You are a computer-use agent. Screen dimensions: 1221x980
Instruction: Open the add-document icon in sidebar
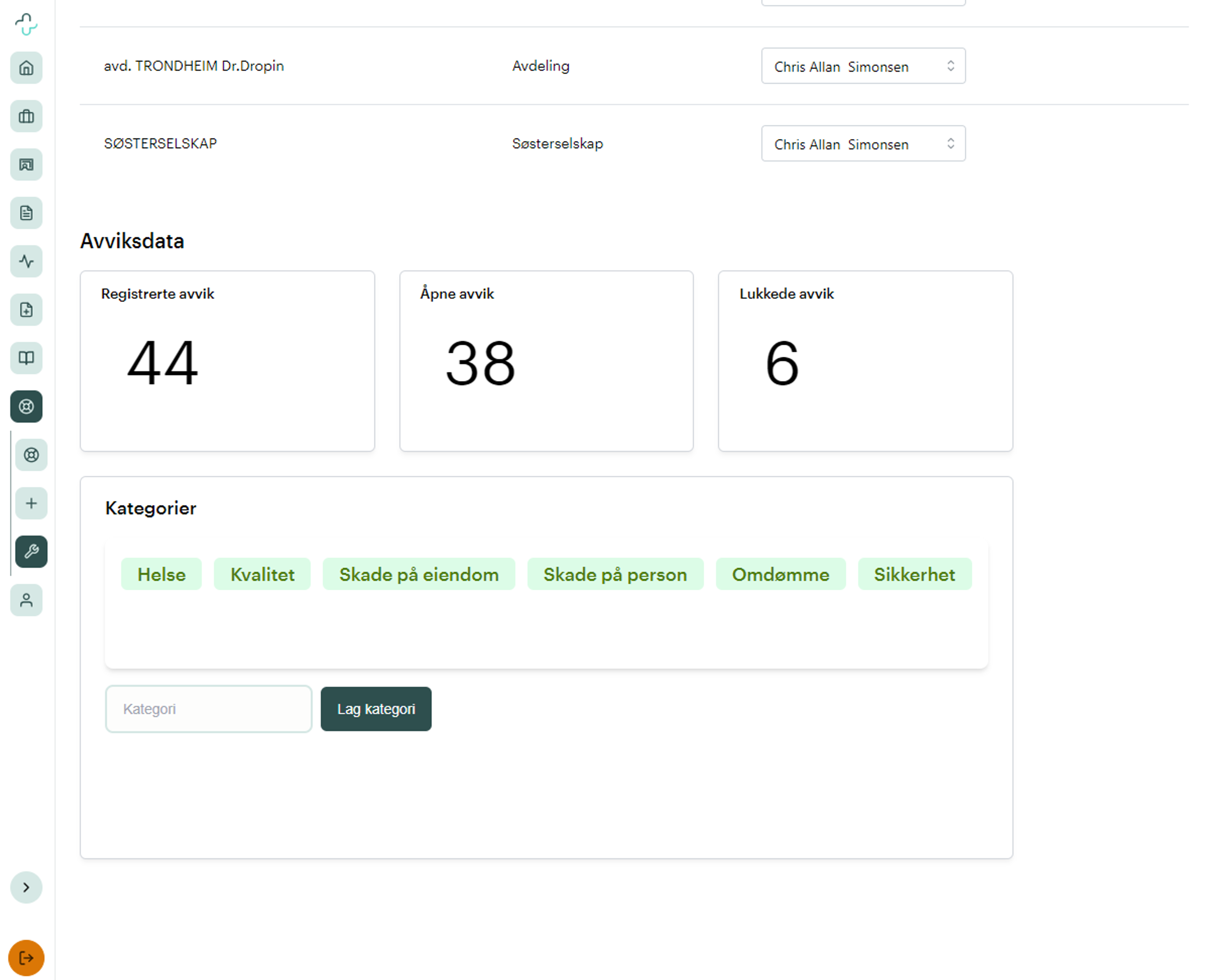[x=26, y=310]
